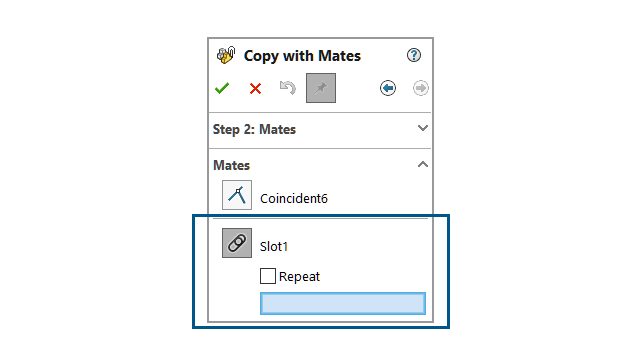Viewport: 640px width, 360px height.
Task: Click the Copy with Mates header icon
Action: [226, 55]
